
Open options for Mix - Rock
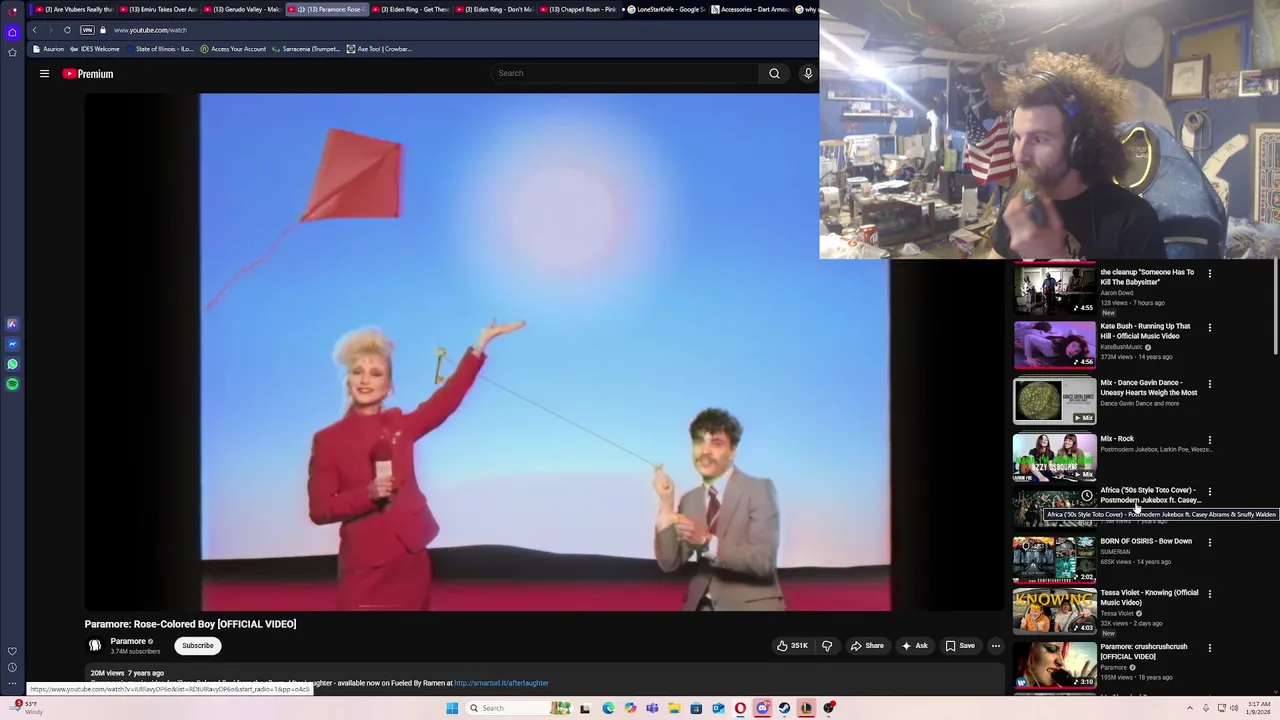(x=1210, y=439)
